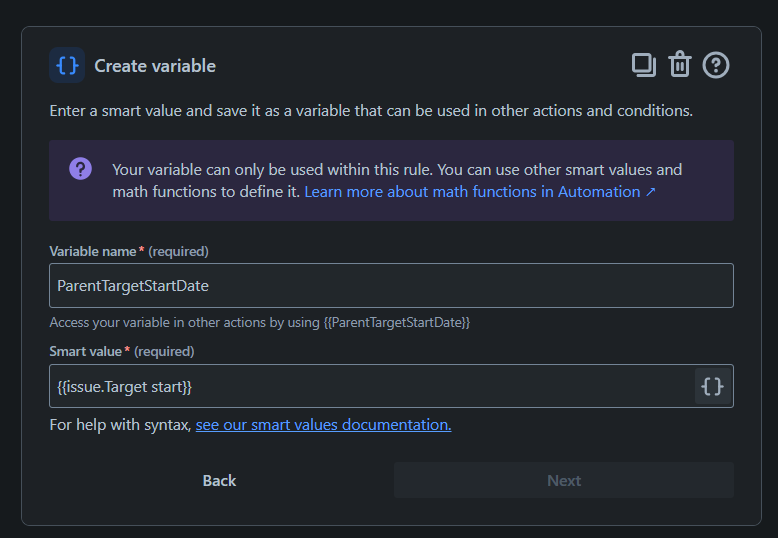Image resolution: width=778 pixels, height=538 pixels.
Task: Open the smart value picker braces button
Action: pos(712,386)
